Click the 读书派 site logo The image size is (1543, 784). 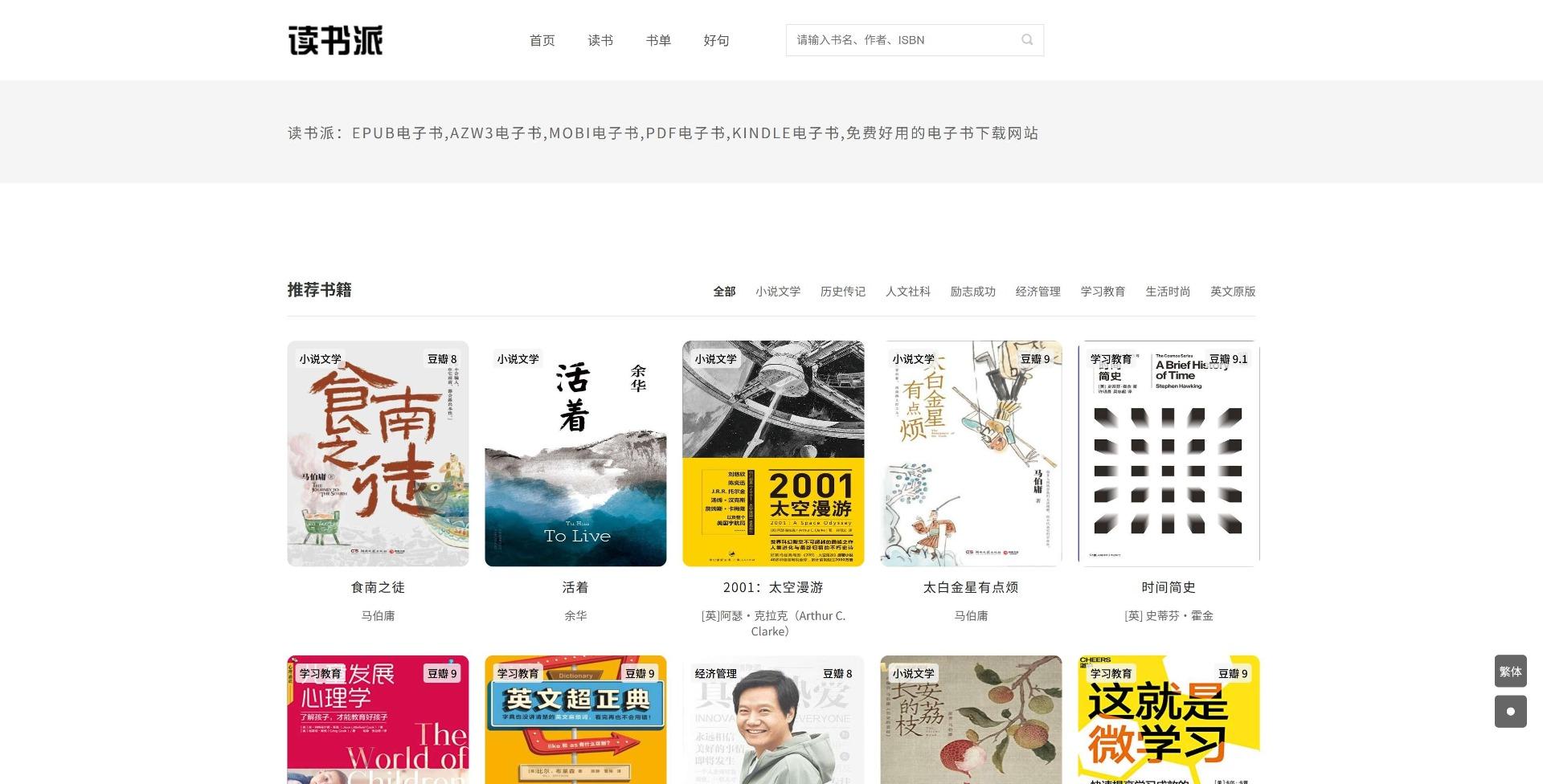335,40
